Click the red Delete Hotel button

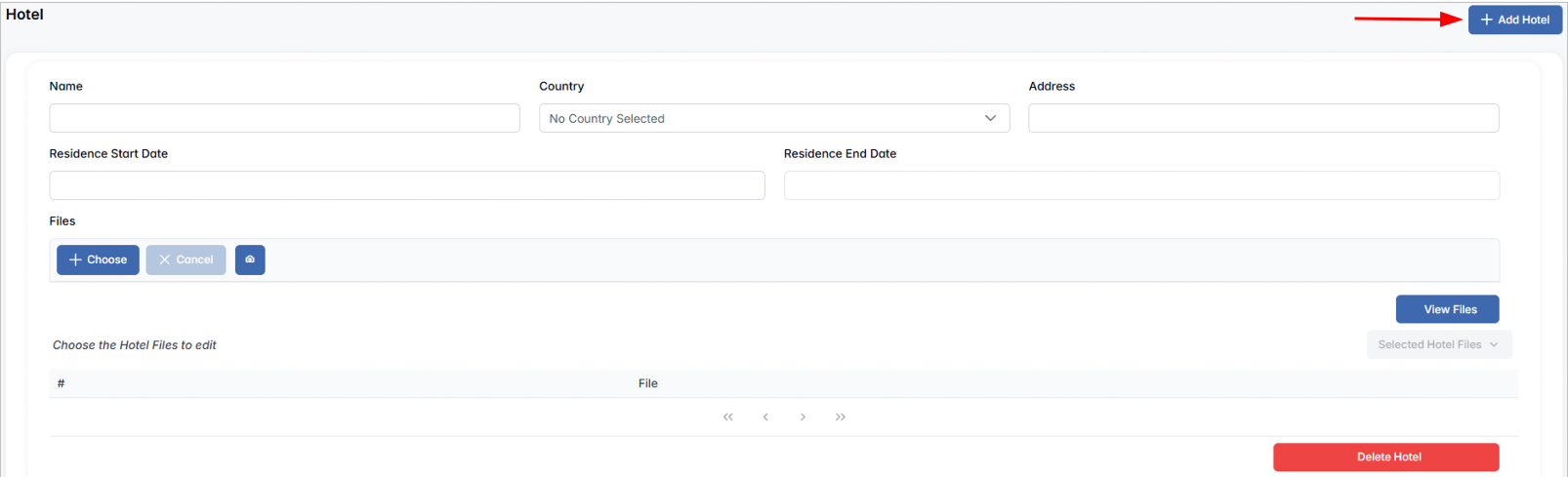click(x=1385, y=457)
